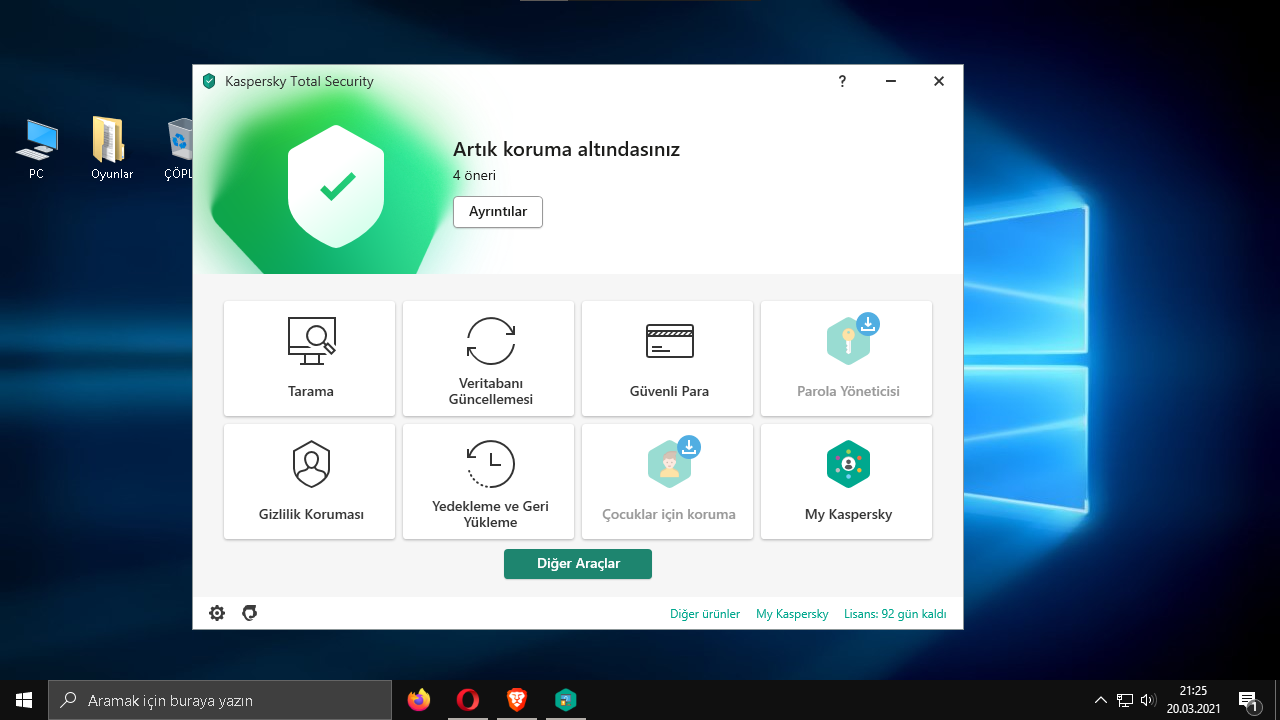The image size is (1280, 720).
Task: Select the Parola Yöneticisi tile
Action: coord(846,358)
